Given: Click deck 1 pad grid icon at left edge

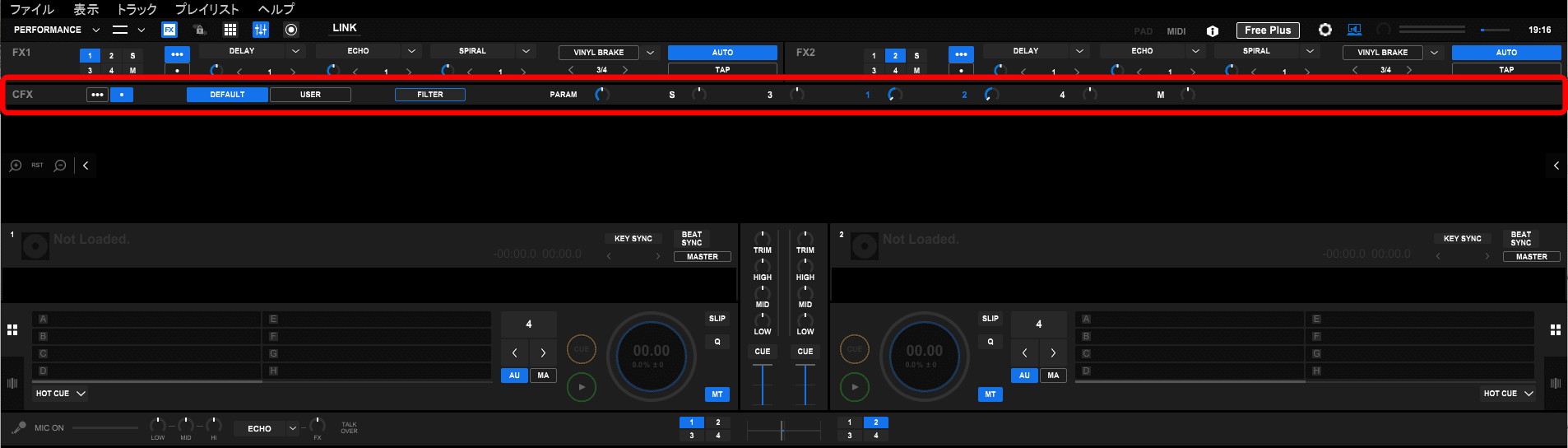Looking at the screenshot, I should pyautogui.click(x=12, y=329).
